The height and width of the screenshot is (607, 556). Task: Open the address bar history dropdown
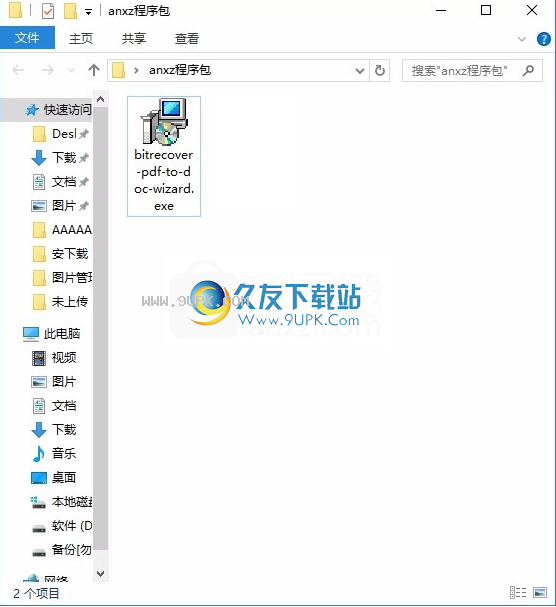pyautogui.click(x=360, y=71)
